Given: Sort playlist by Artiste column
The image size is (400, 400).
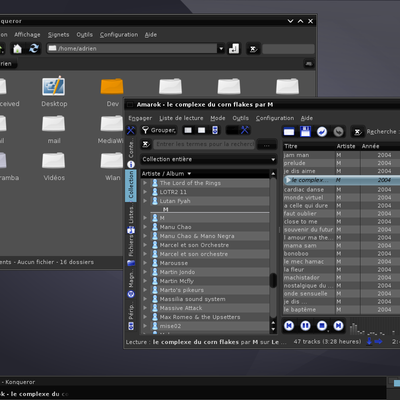Looking at the screenshot, I should (x=348, y=146).
